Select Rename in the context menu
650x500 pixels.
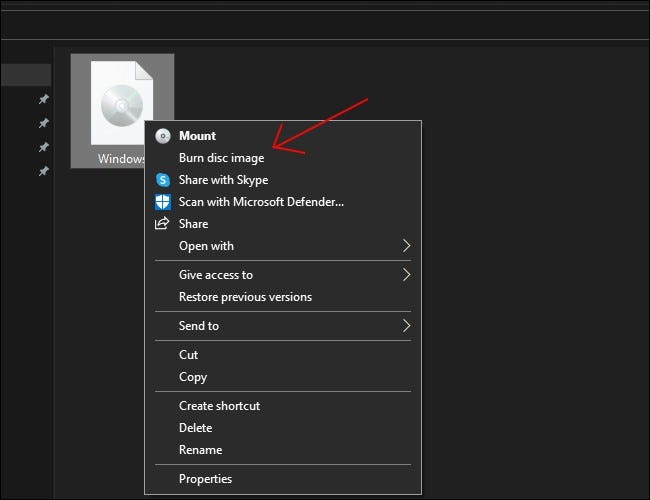click(x=200, y=450)
